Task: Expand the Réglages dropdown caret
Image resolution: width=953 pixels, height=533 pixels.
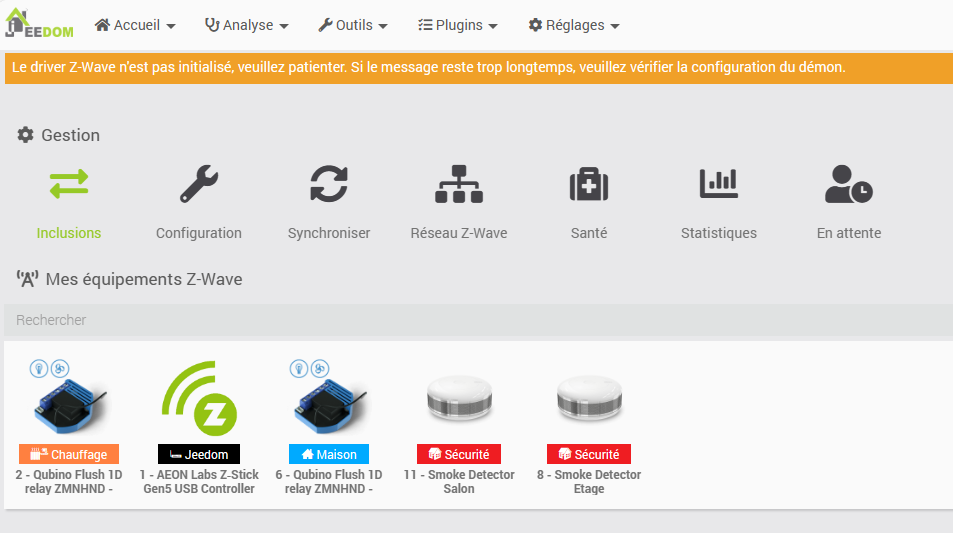Action: pos(615,26)
